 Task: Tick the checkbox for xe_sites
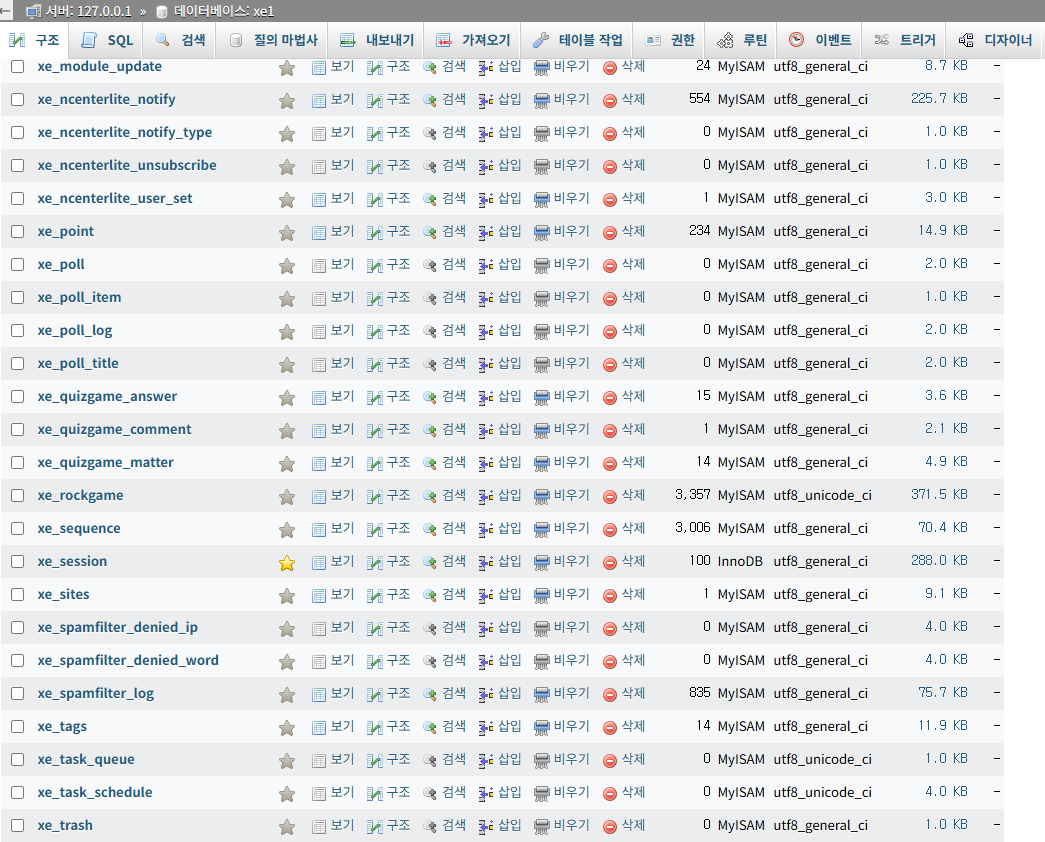pos(17,594)
